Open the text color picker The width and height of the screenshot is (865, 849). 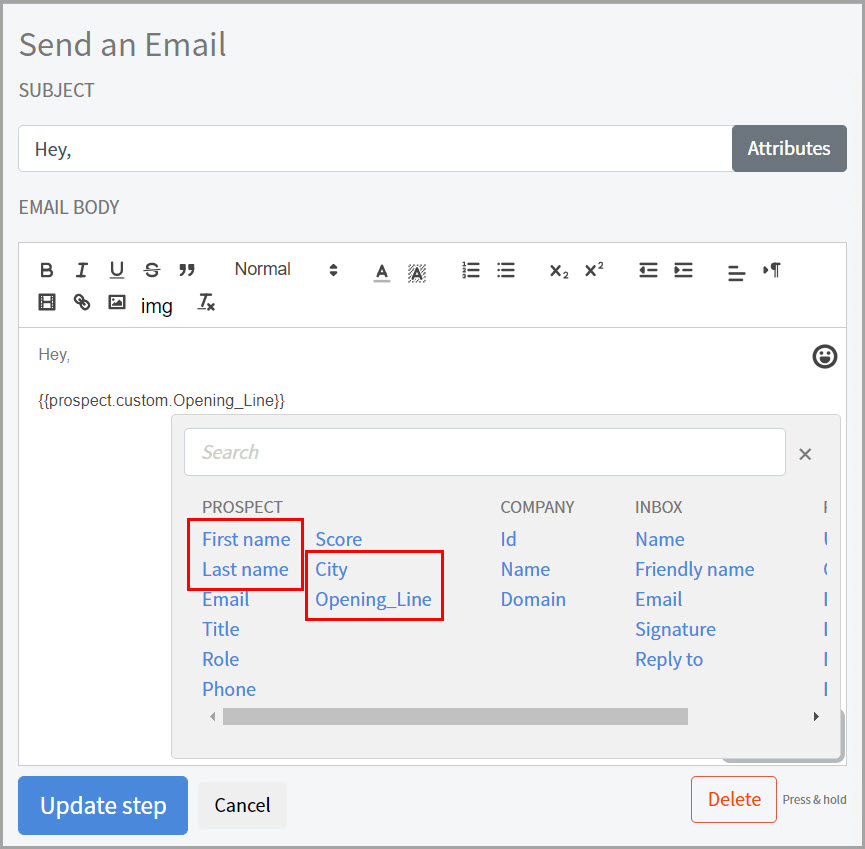[x=382, y=271]
